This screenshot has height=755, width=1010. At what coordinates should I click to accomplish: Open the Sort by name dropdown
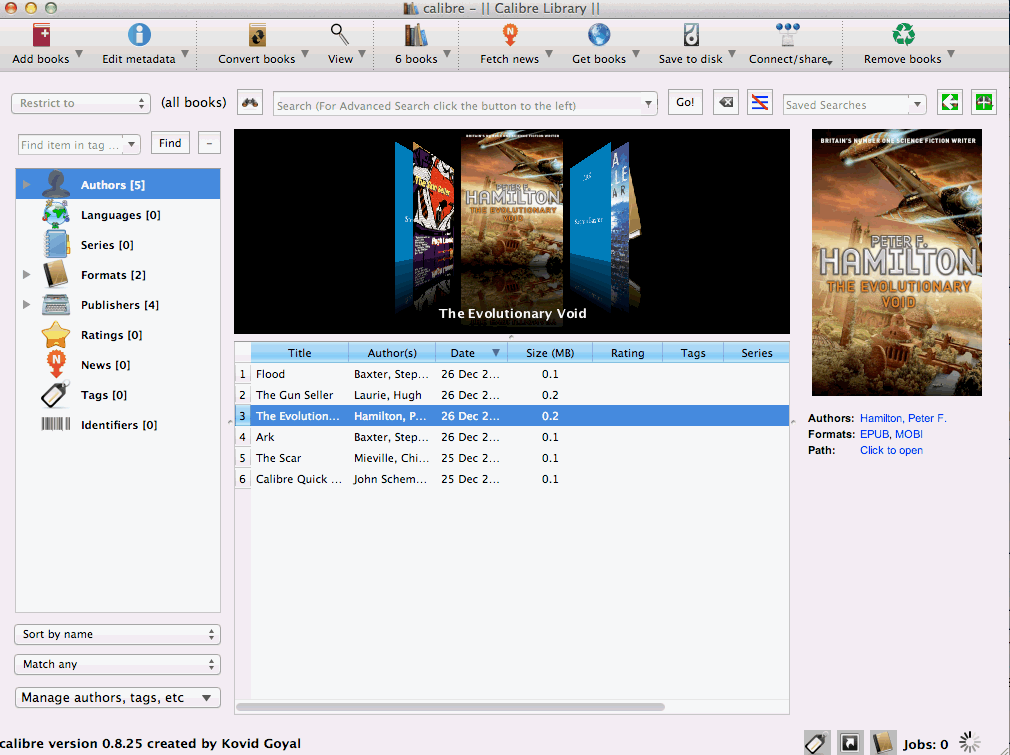pos(117,634)
